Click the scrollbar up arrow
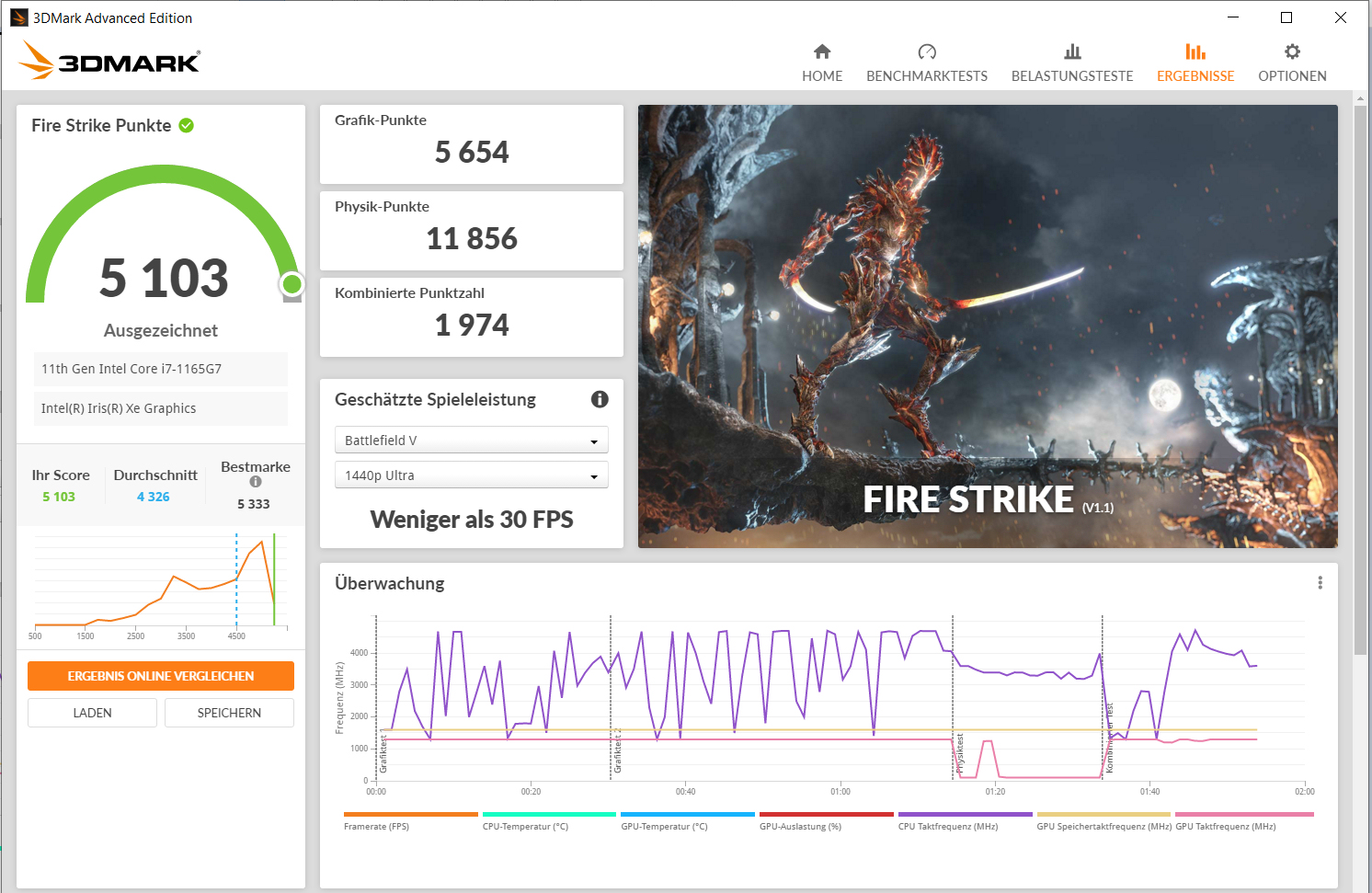 tap(1360, 97)
